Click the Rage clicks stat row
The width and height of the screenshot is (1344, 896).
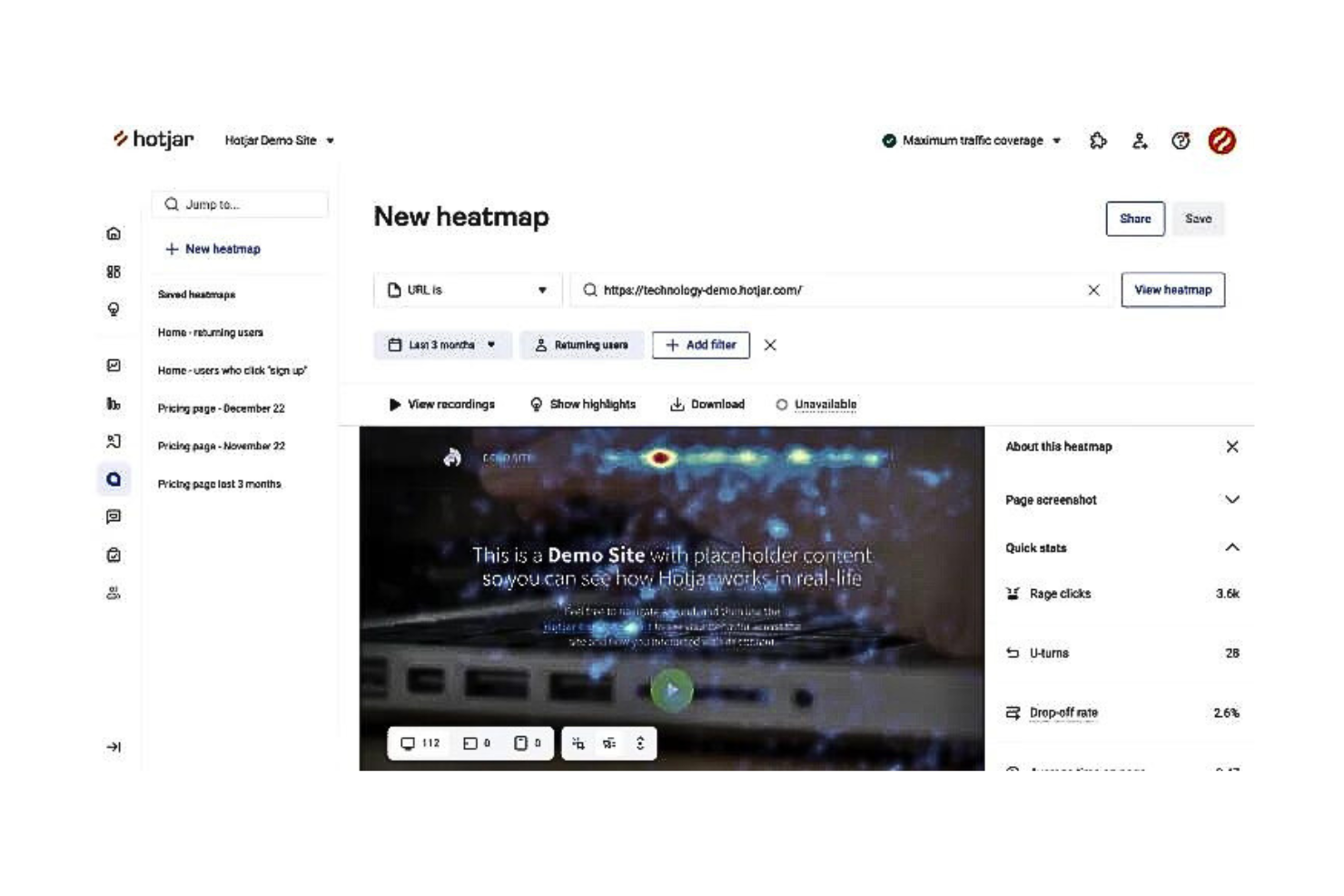pos(1122,594)
